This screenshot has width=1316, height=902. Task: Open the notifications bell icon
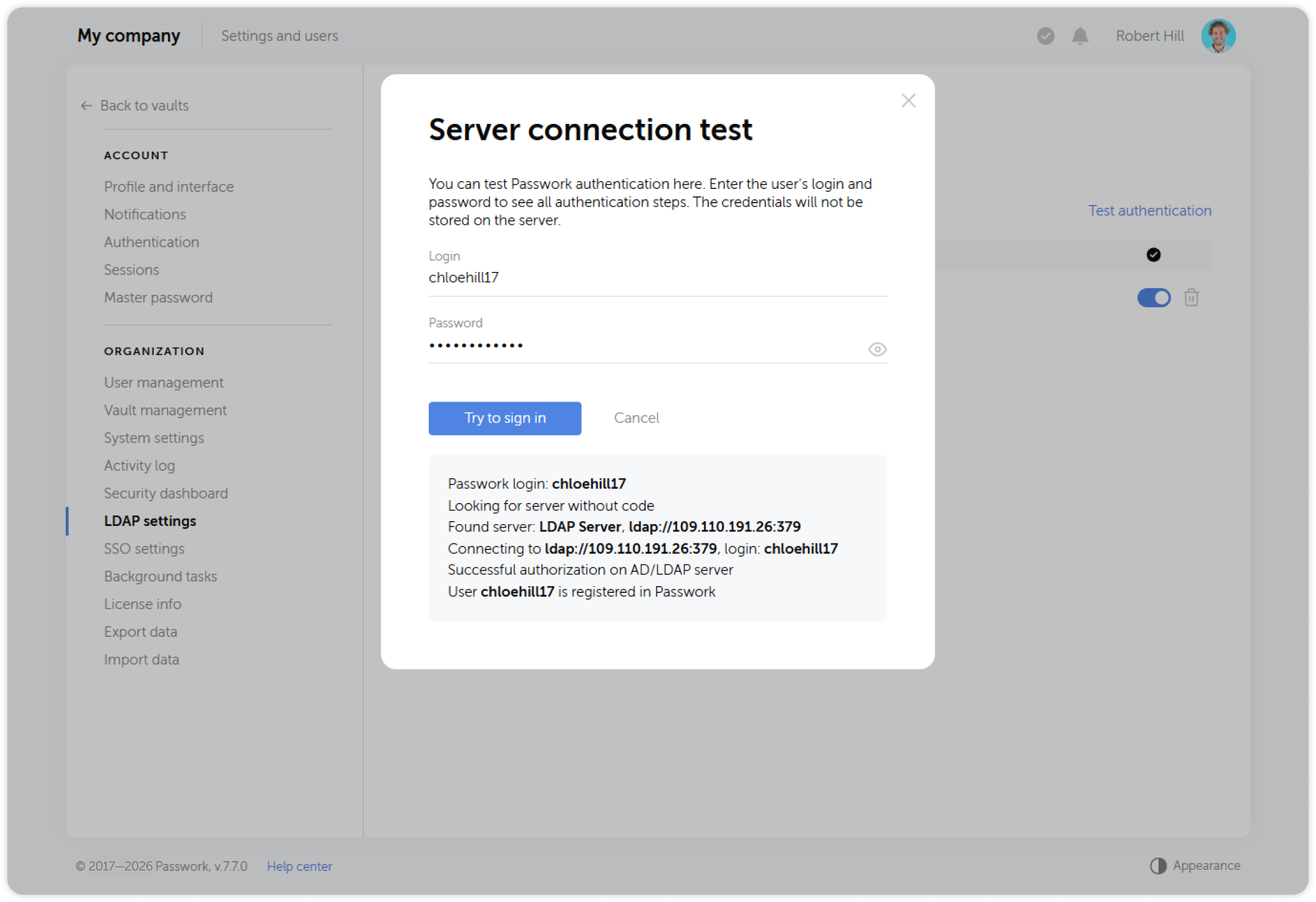tap(1080, 36)
